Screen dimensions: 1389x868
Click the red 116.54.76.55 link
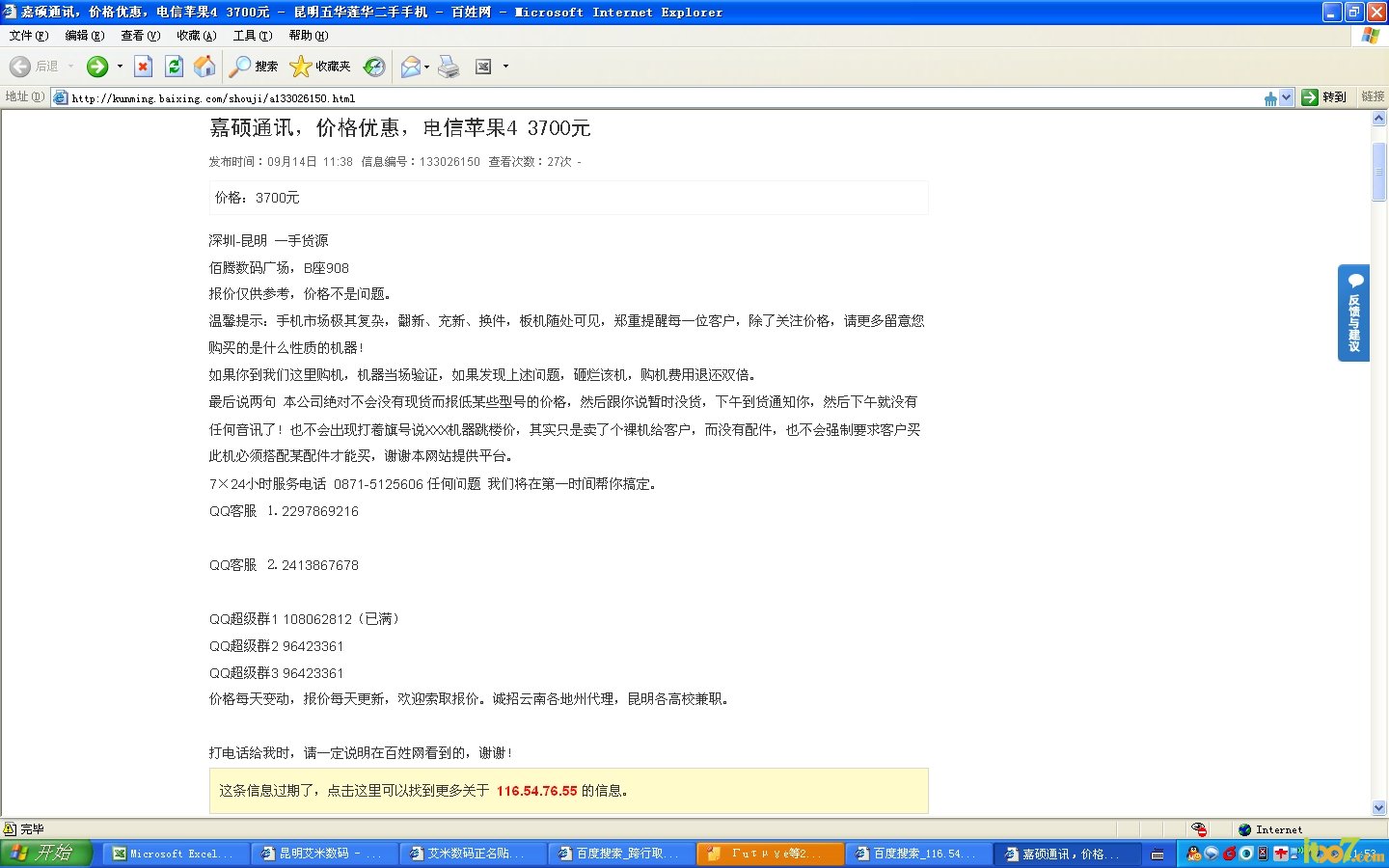pos(536,791)
